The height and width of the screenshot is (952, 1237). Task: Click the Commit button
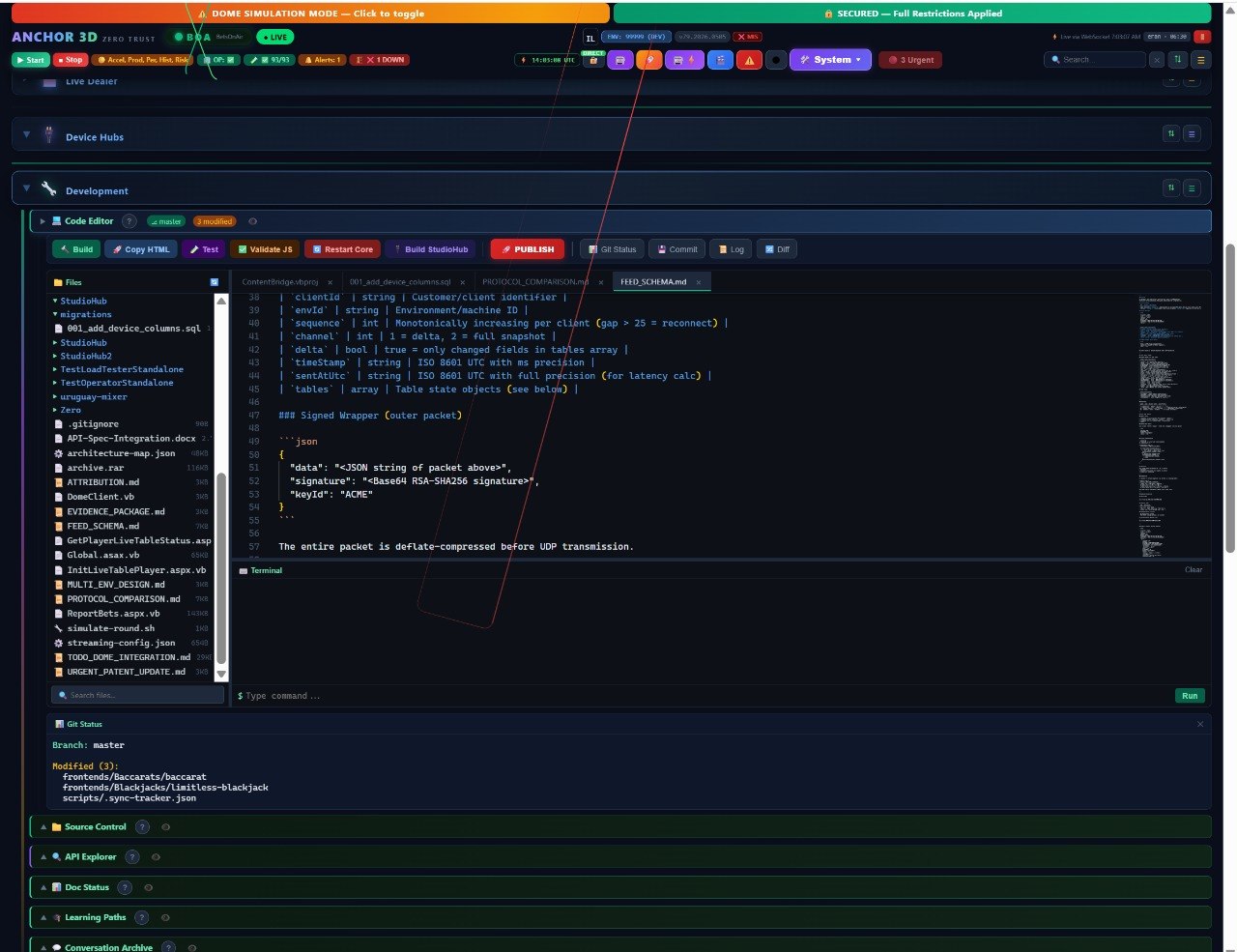click(676, 249)
